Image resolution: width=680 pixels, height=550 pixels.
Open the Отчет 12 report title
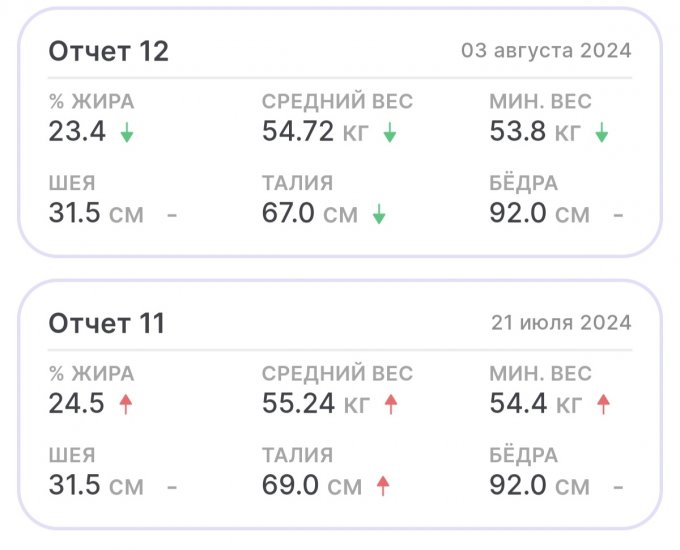tap(109, 51)
